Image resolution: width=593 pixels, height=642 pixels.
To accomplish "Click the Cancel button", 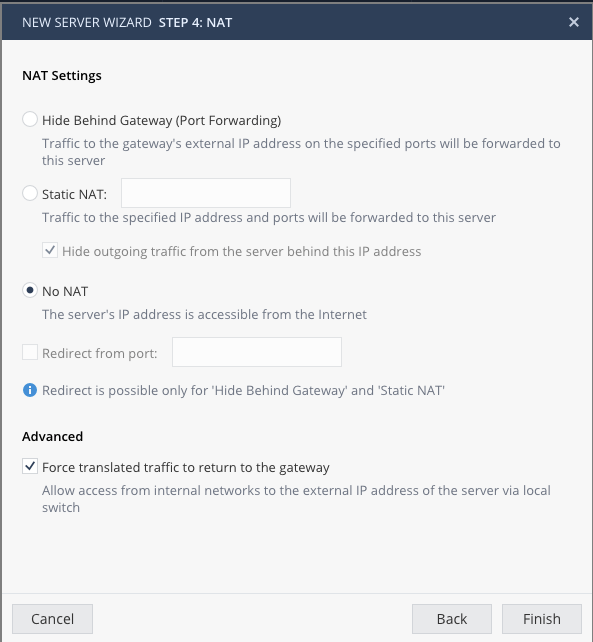I will tap(52, 619).
